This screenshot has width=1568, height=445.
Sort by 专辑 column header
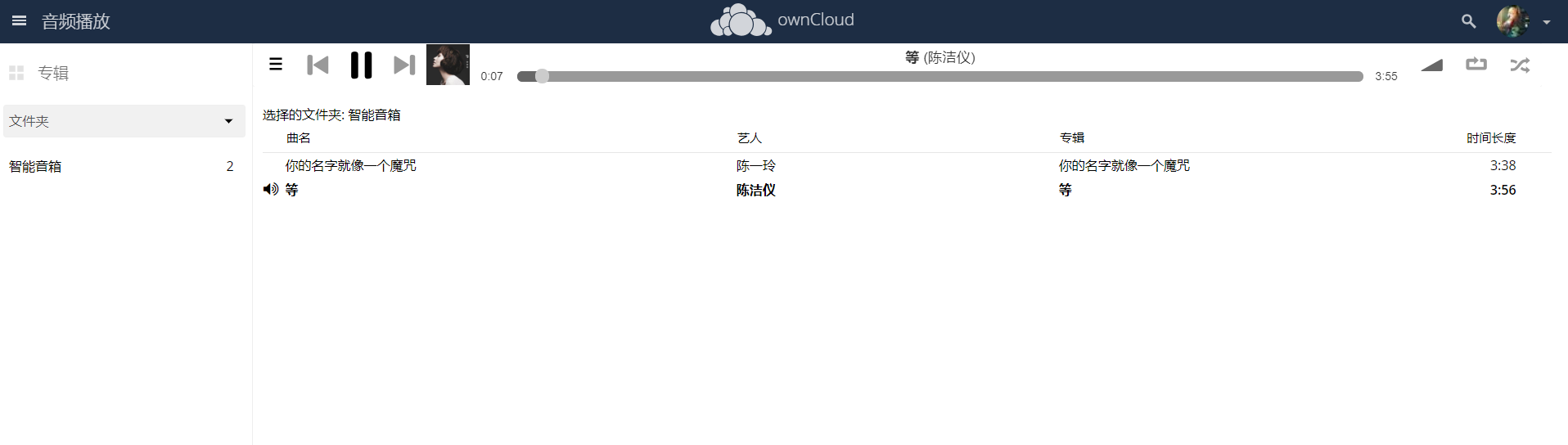pos(1071,138)
